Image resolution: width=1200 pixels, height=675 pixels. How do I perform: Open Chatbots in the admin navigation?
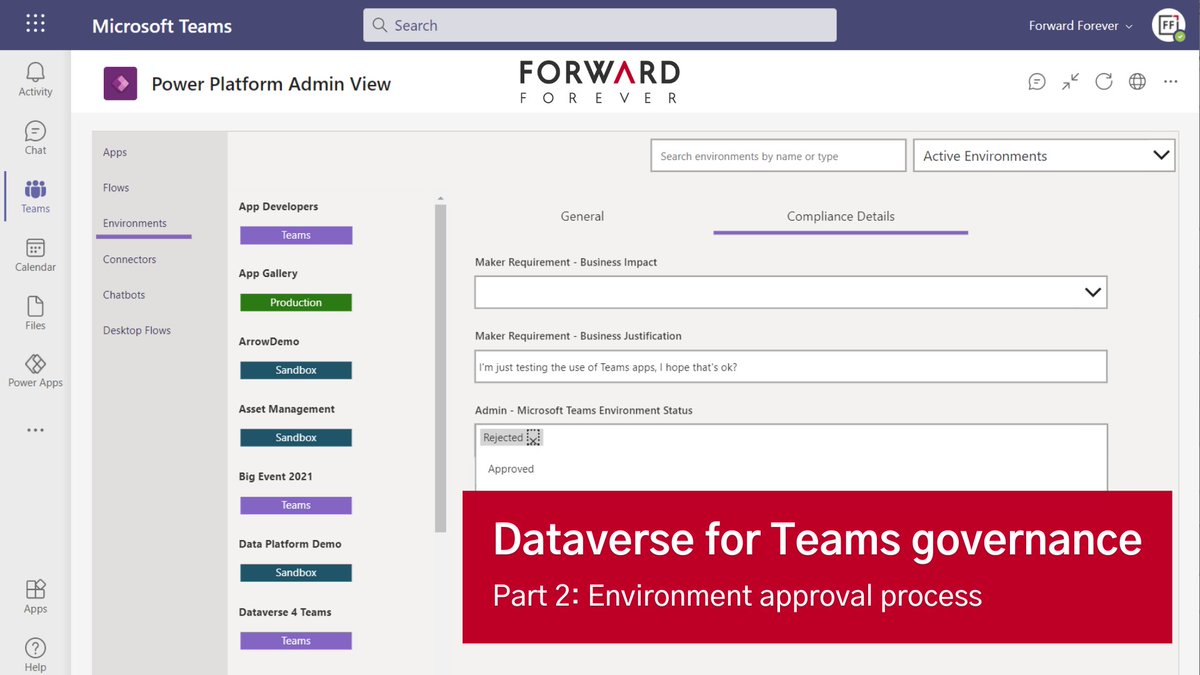tap(124, 295)
